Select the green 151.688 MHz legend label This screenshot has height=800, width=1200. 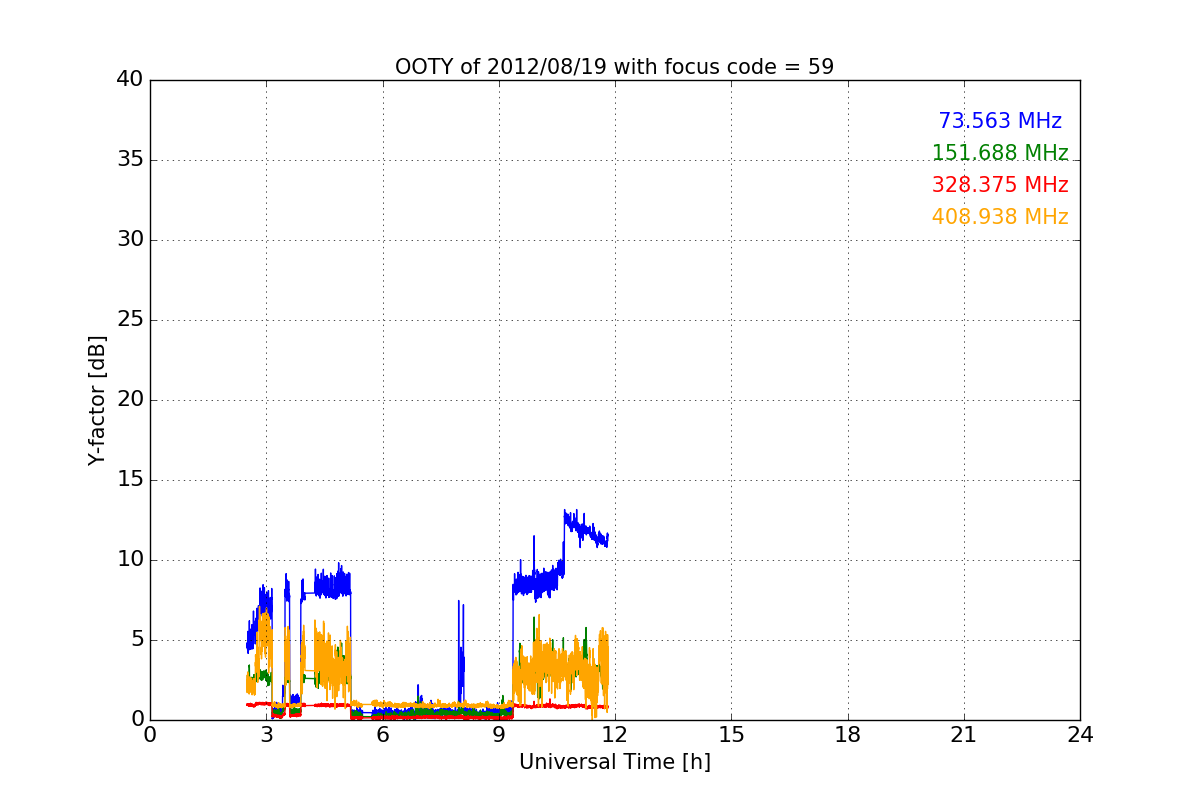point(1000,153)
